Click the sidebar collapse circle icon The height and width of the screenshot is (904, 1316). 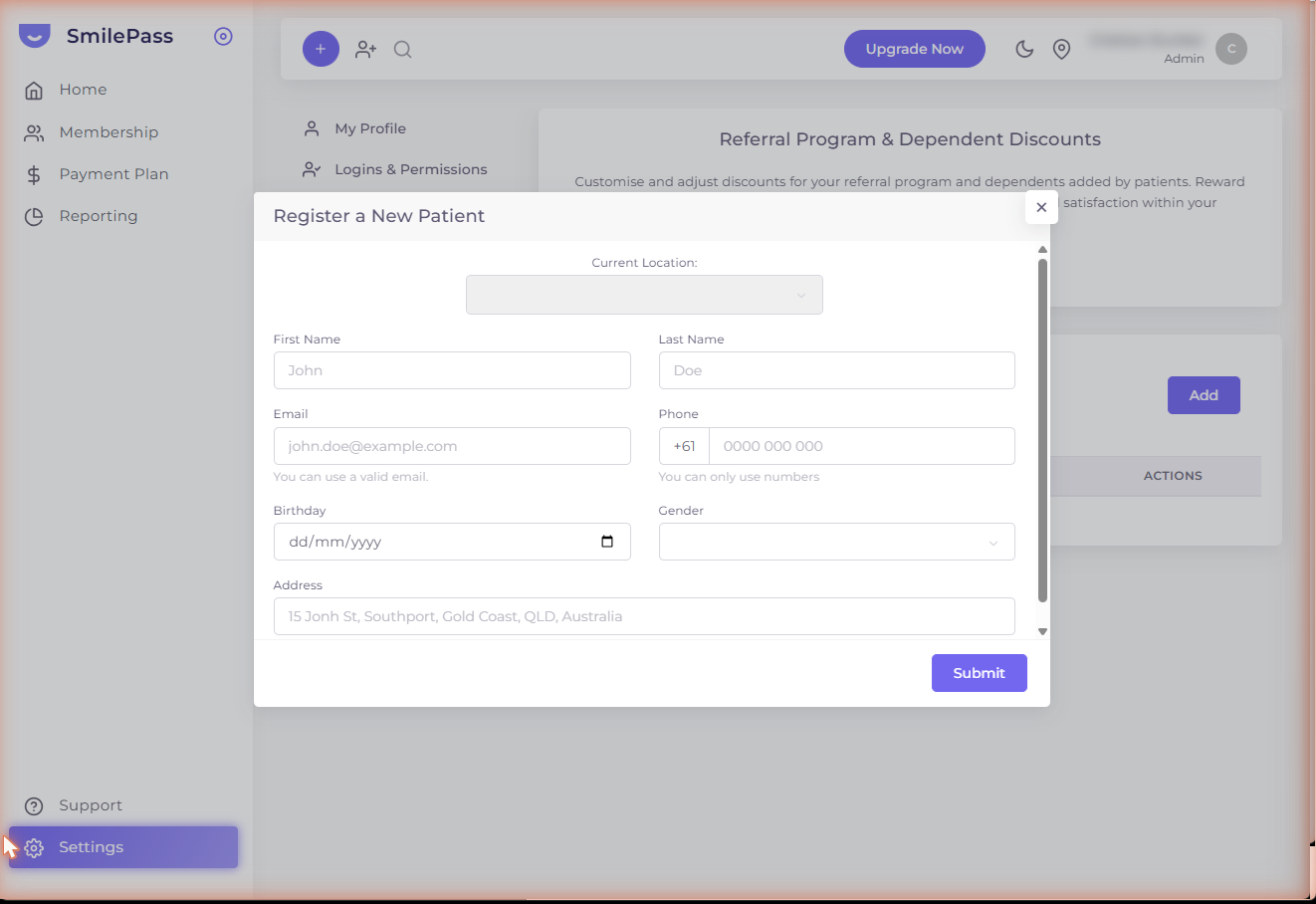pyautogui.click(x=223, y=37)
